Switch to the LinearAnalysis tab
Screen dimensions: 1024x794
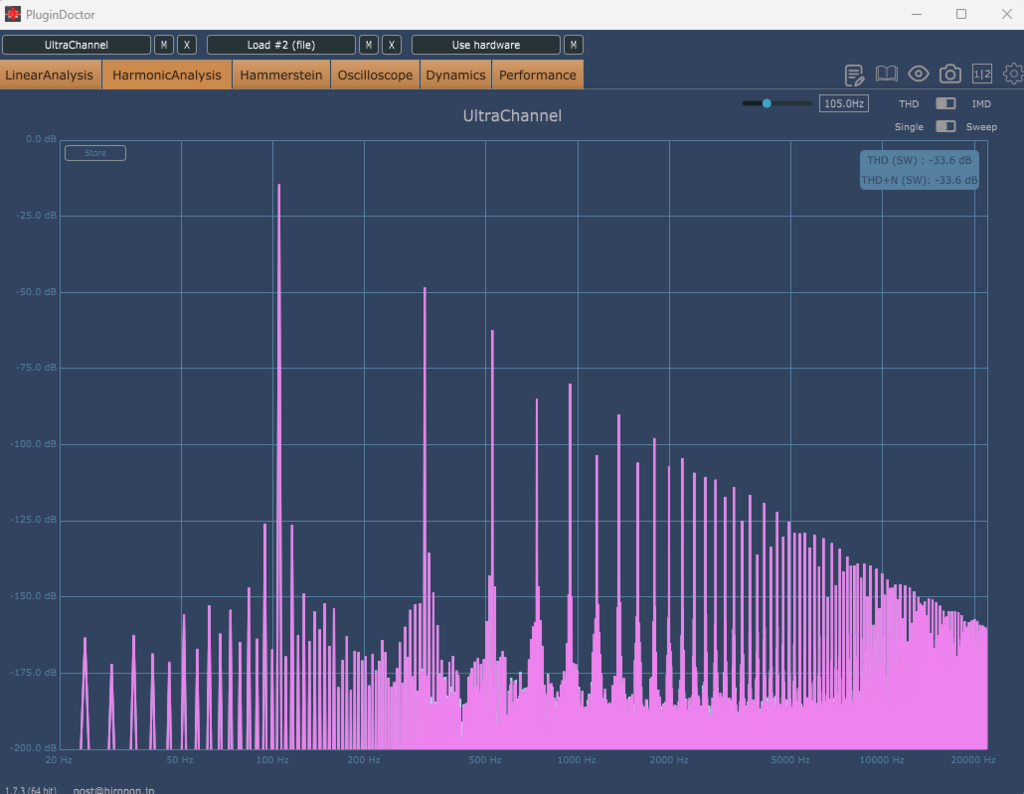(50, 74)
